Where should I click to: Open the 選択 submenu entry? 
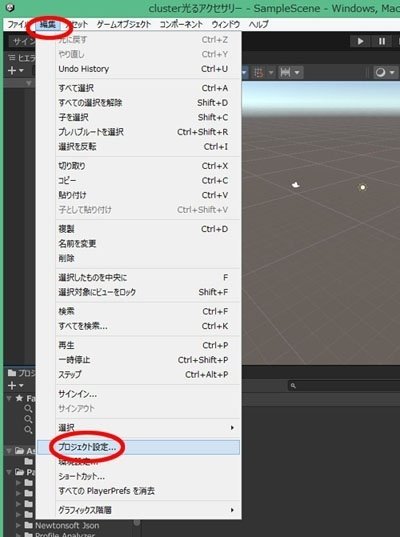tap(138, 427)
